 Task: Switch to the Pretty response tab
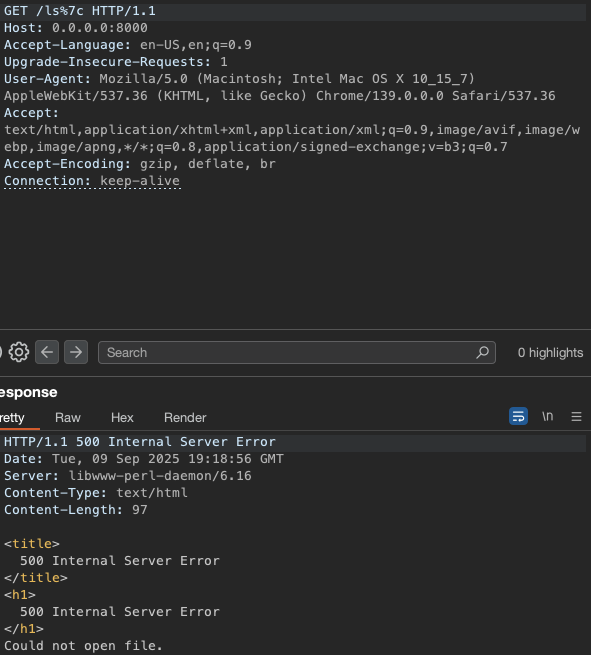[13, 417]
